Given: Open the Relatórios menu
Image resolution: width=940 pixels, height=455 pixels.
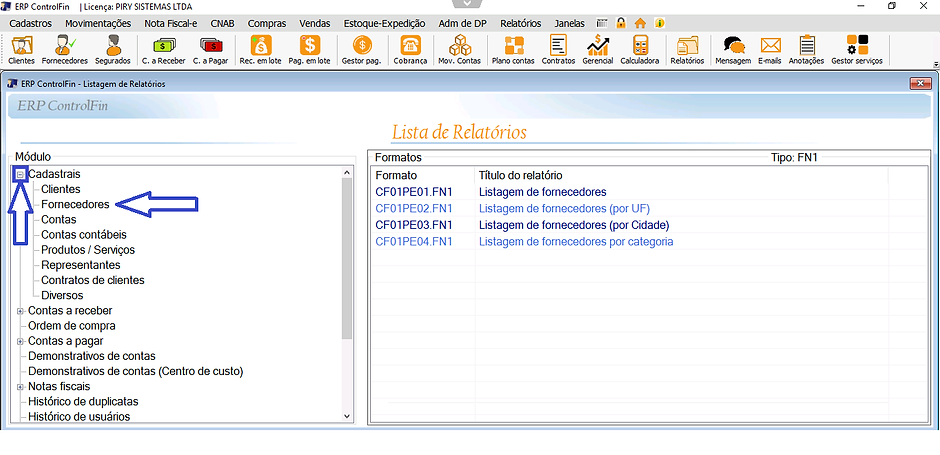Looking at the screenshot, I should pos(520,23).
